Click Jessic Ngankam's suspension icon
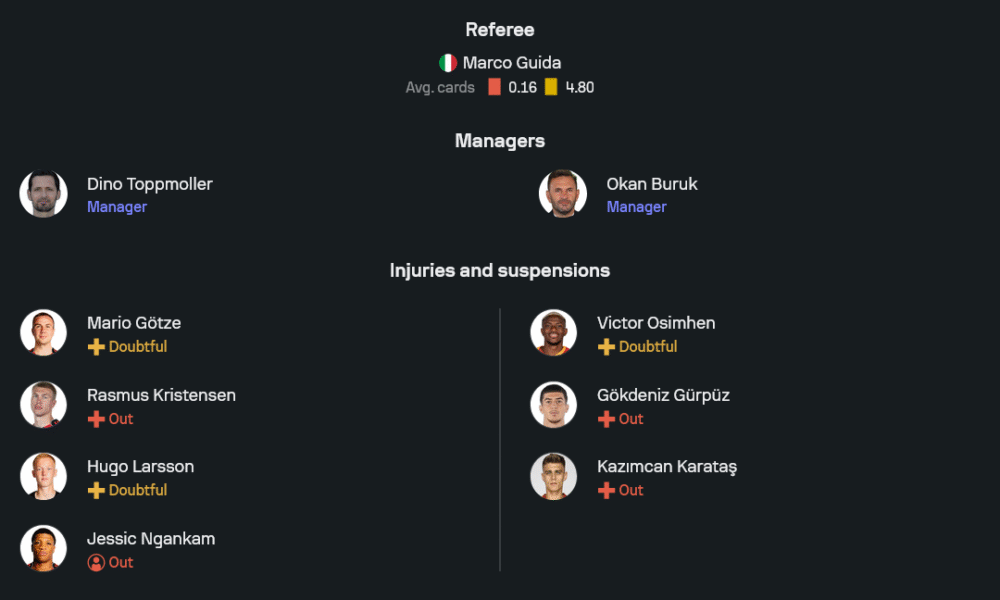Screen dimensions: 1000x600 tap(96, 563)
